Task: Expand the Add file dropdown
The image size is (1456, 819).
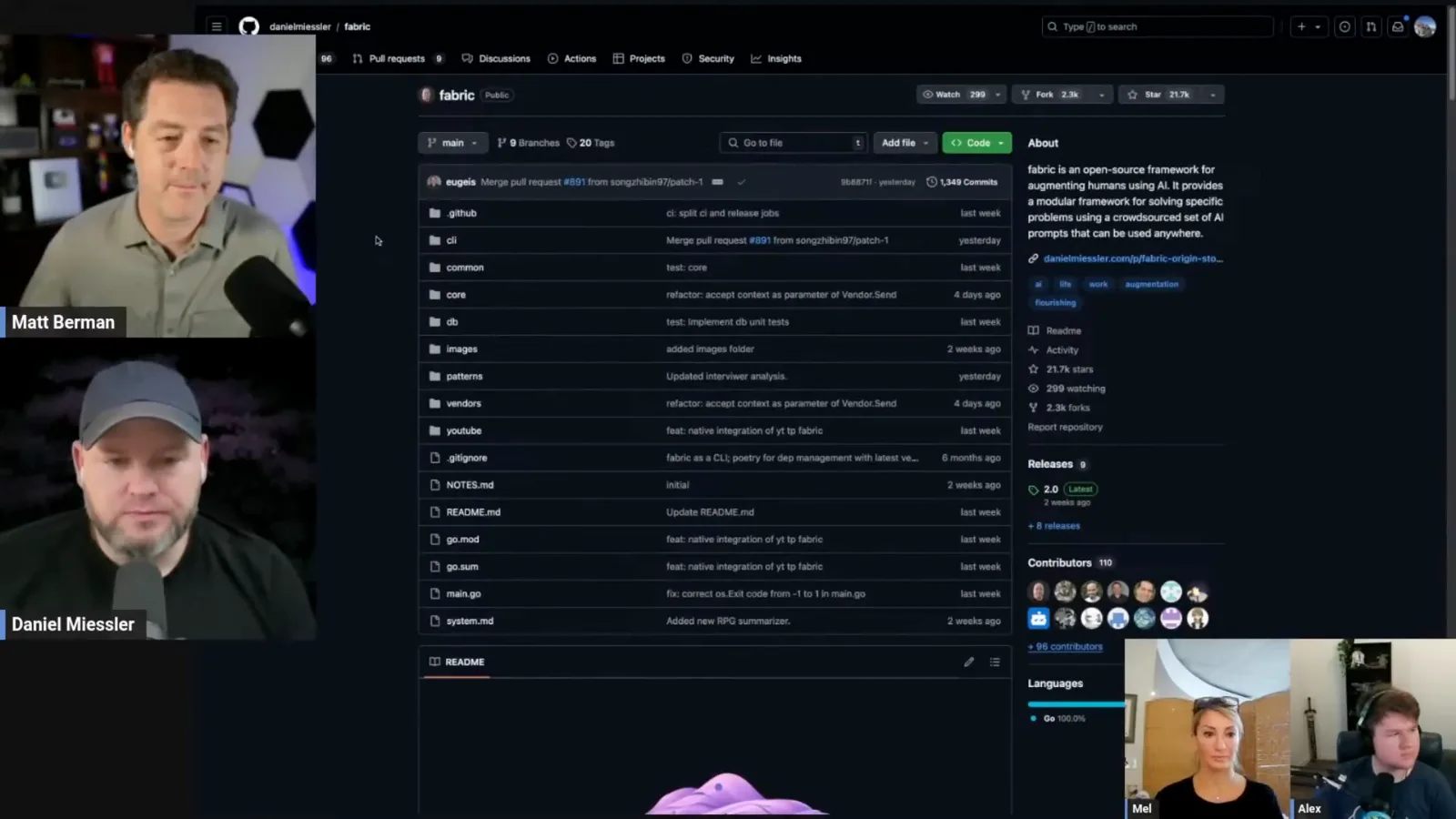Action: click(905, 143)
